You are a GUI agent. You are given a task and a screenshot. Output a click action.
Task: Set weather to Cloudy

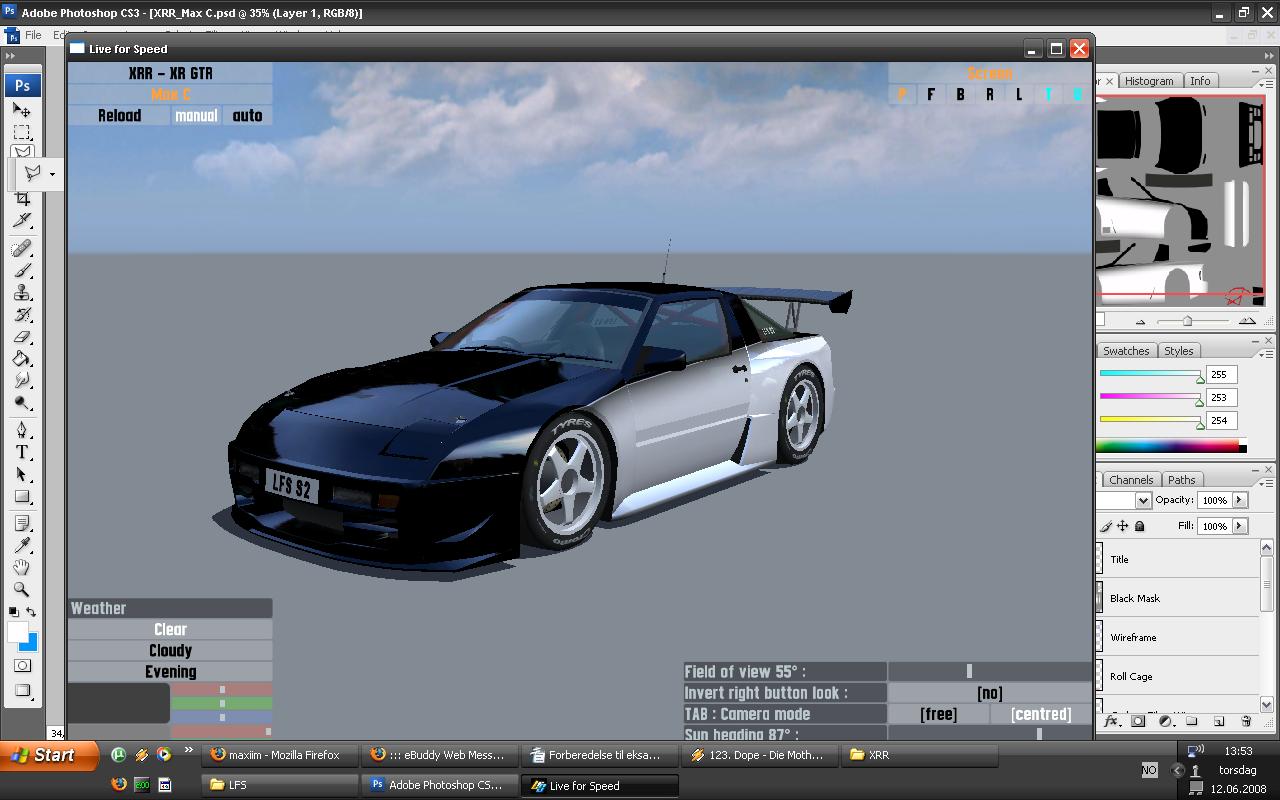pyautogui.click(x=170, y=651)
